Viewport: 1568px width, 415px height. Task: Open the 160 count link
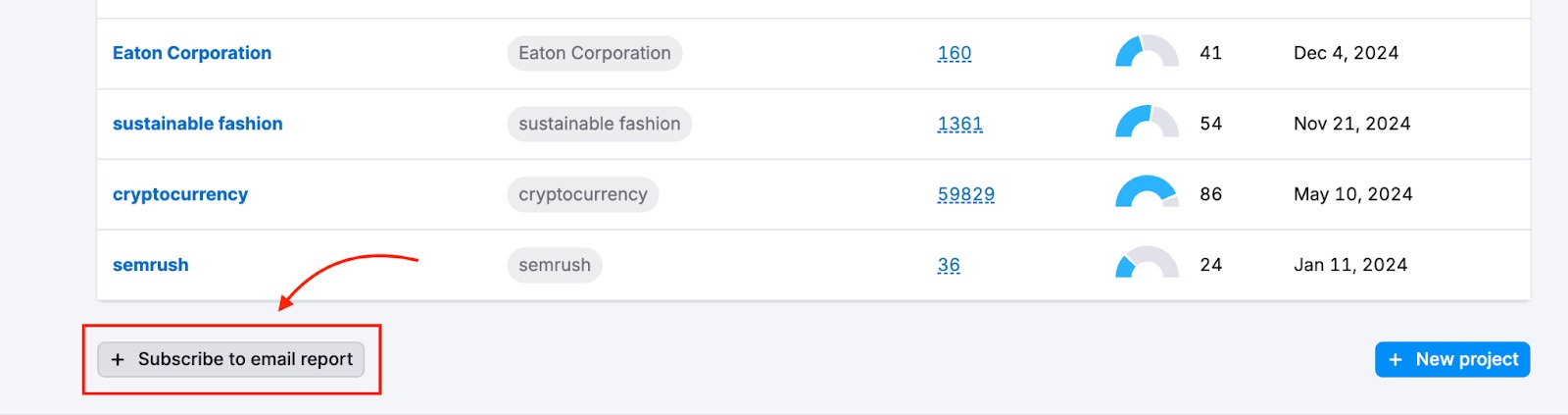point(954,53)
